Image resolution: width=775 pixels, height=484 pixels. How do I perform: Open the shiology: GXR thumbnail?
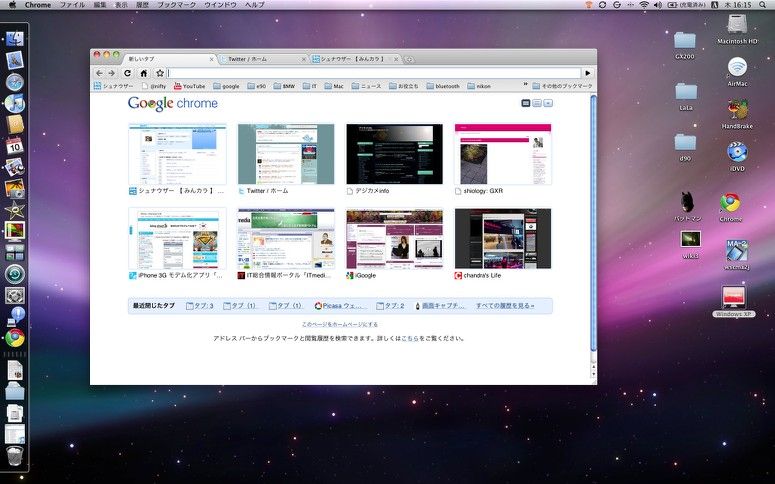pyautogui.click(x=503, y=154)
